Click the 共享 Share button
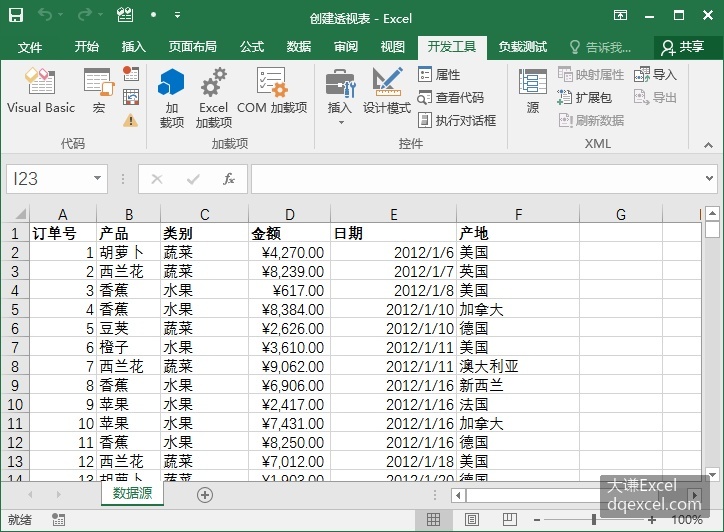This screenshot has height=532, width=724. pyautogui.click(x=683, y=47)
